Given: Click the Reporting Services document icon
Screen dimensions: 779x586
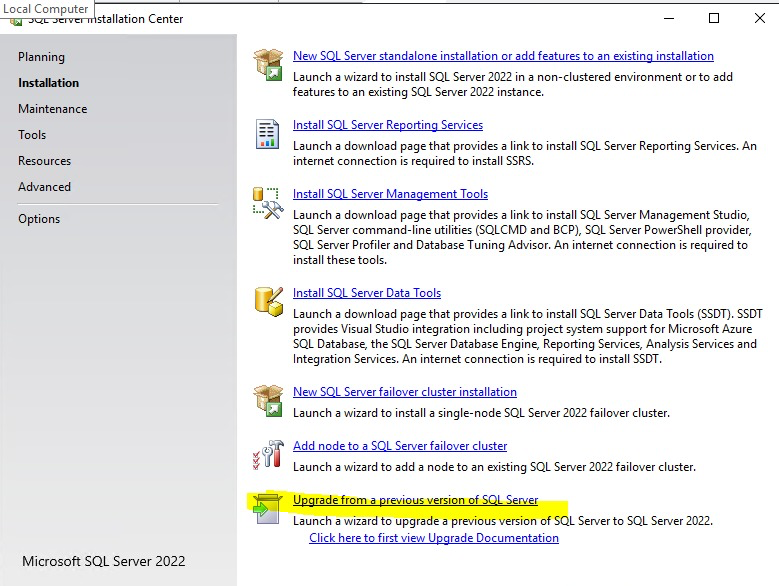Looking at the screenshot, I should 267,134.
